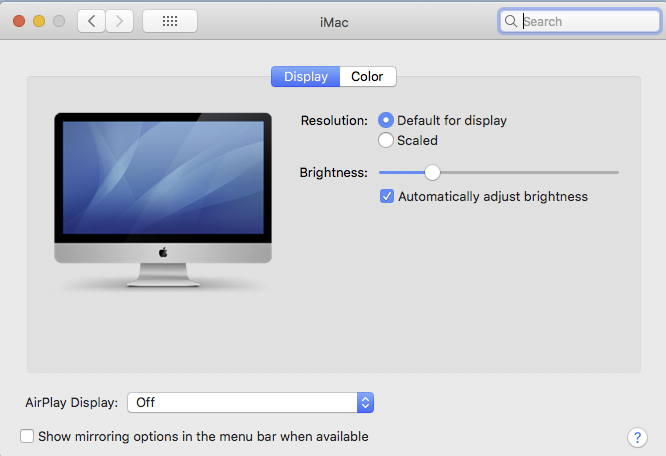The image size is (666, 456).
Task: Select the Display tab
Action: pos(306,76)
